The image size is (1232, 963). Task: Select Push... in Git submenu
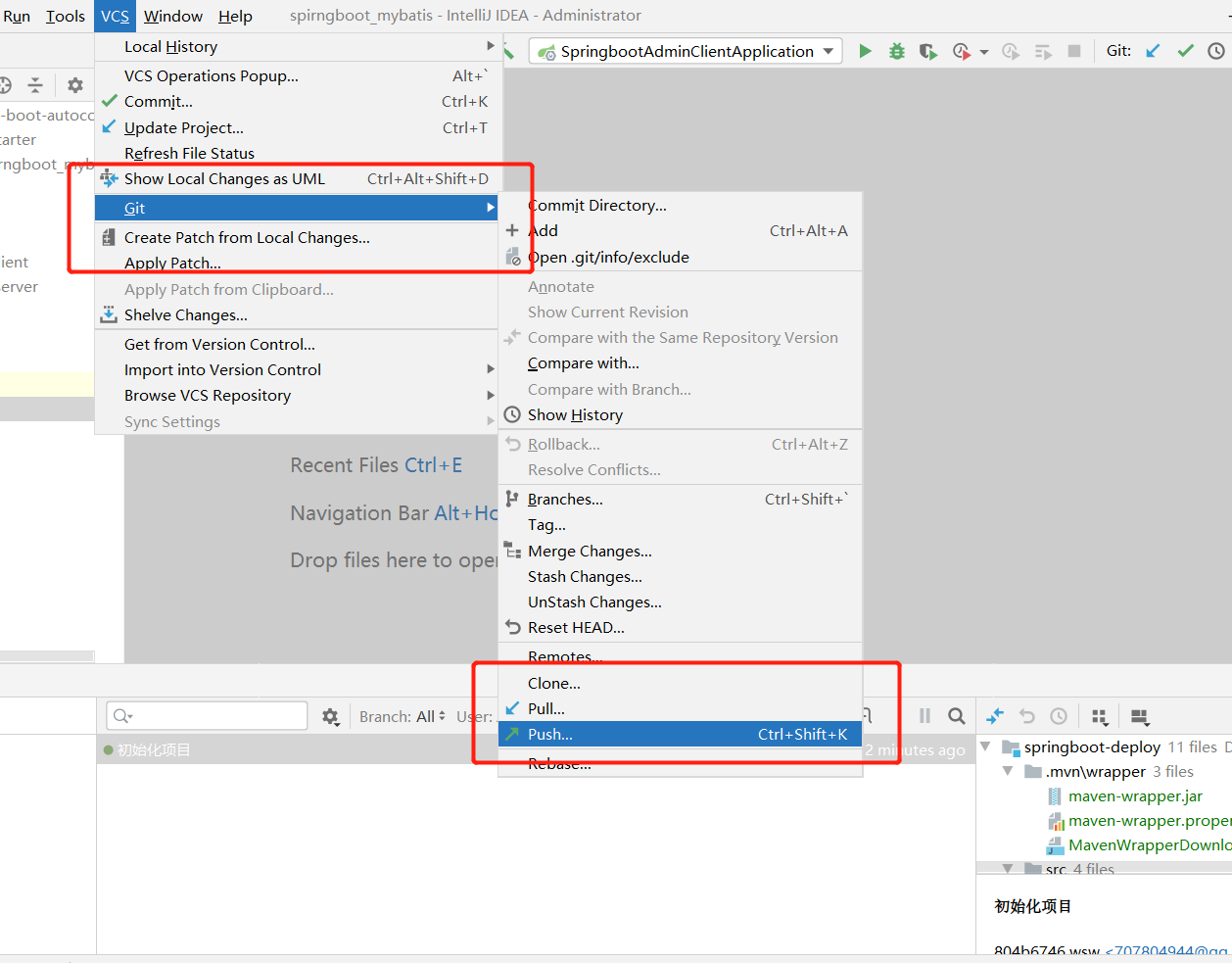(x=681, y=734)
